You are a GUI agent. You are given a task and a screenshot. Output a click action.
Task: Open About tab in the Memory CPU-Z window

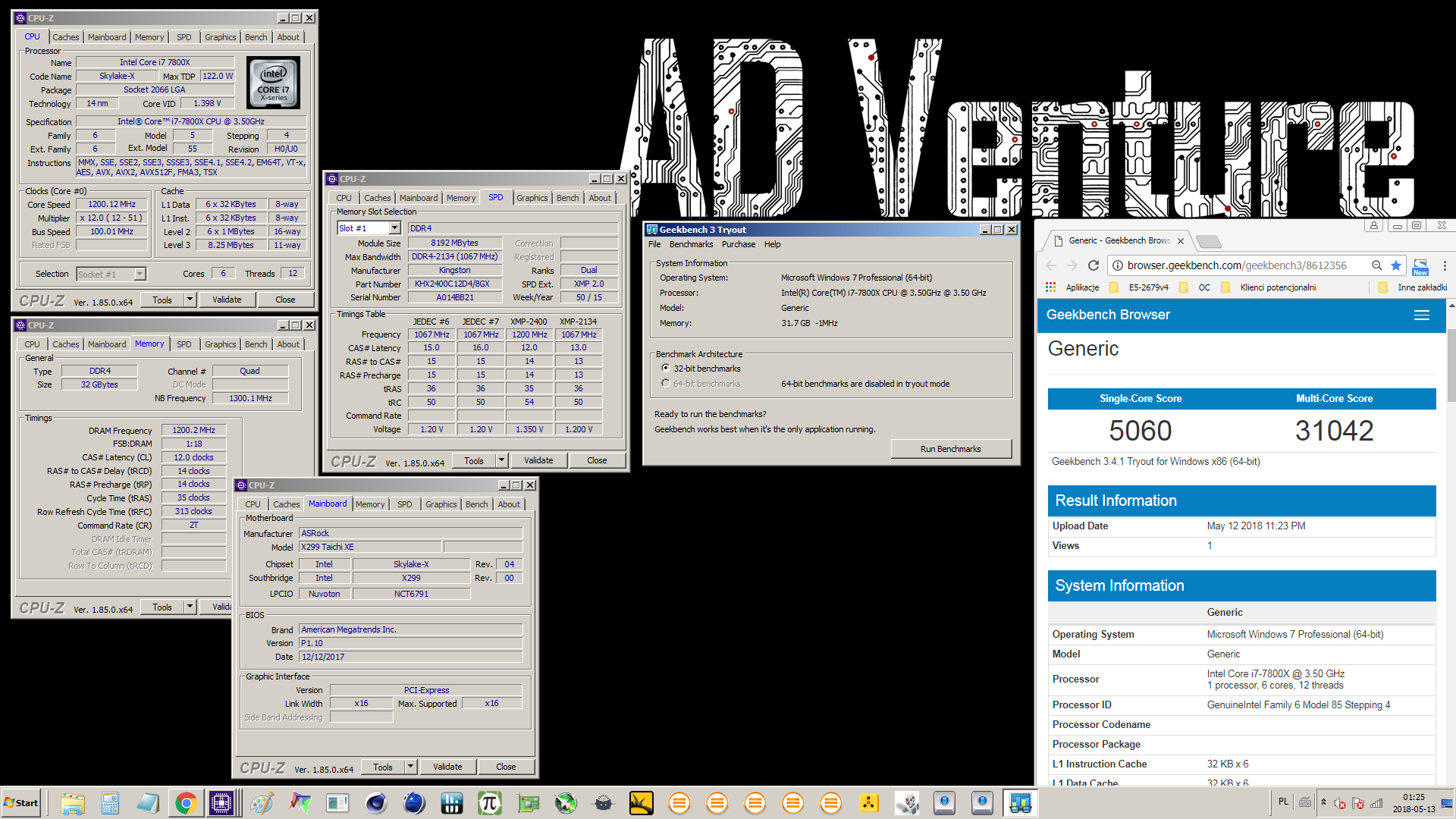pos(287,344)
